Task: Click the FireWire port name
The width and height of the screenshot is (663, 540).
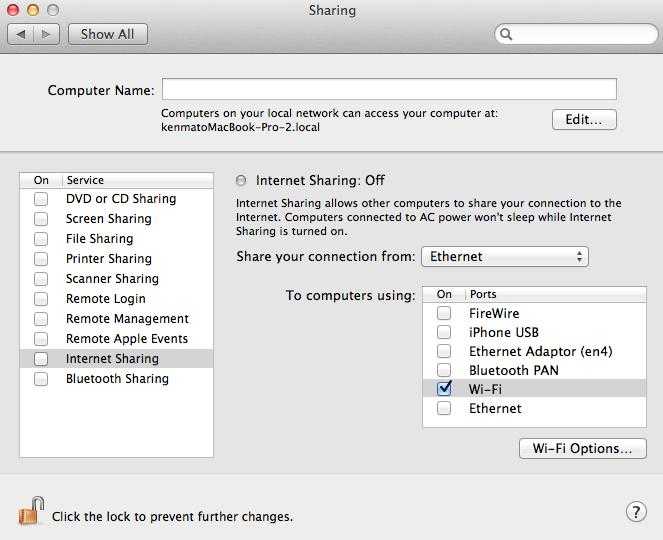Action: click(494, 313)
